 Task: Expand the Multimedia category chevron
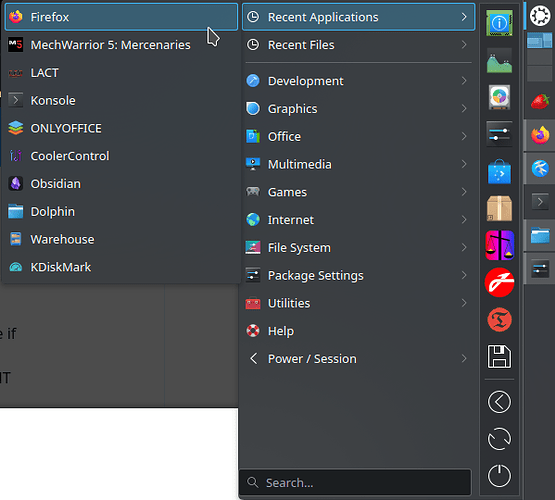[464, 164]
